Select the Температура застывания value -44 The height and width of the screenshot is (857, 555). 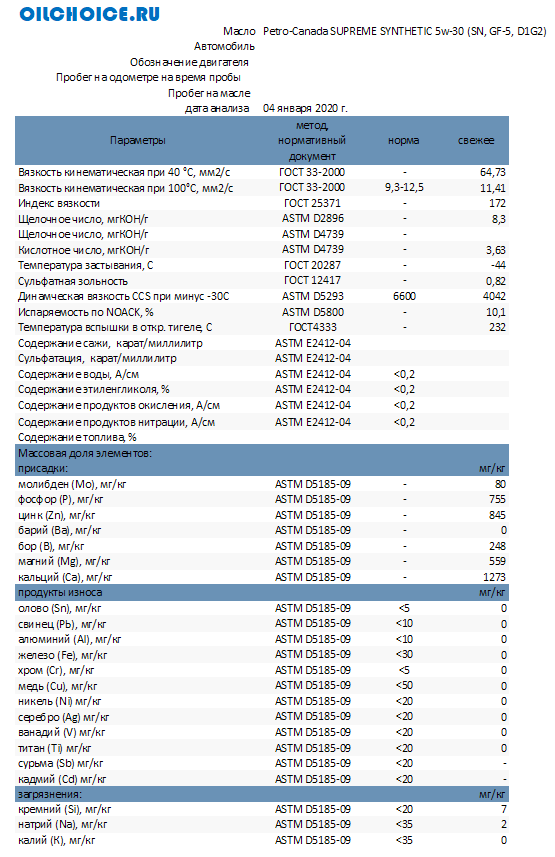[498, 265]
